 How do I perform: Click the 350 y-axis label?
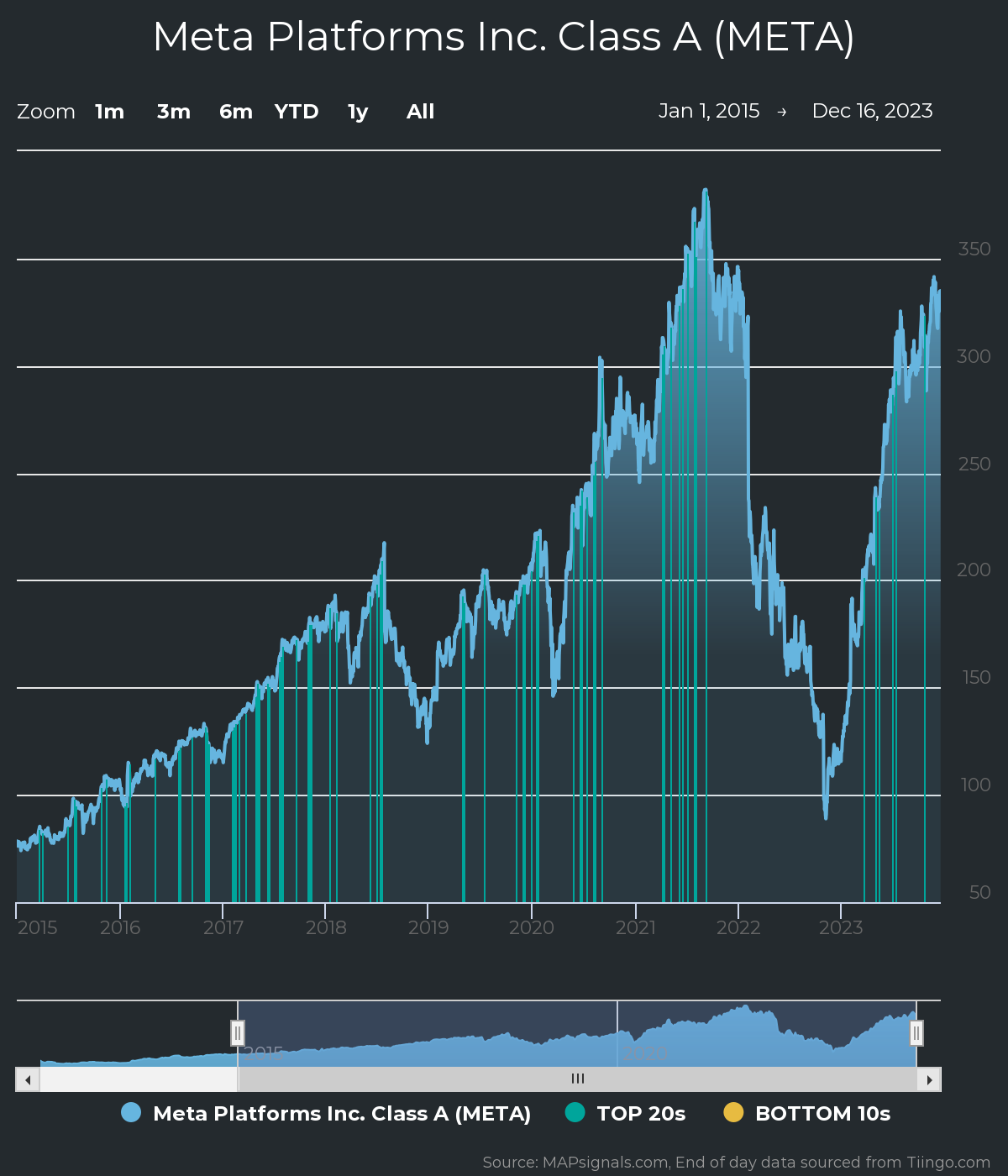pyautogui.click(x=974, y=249)
